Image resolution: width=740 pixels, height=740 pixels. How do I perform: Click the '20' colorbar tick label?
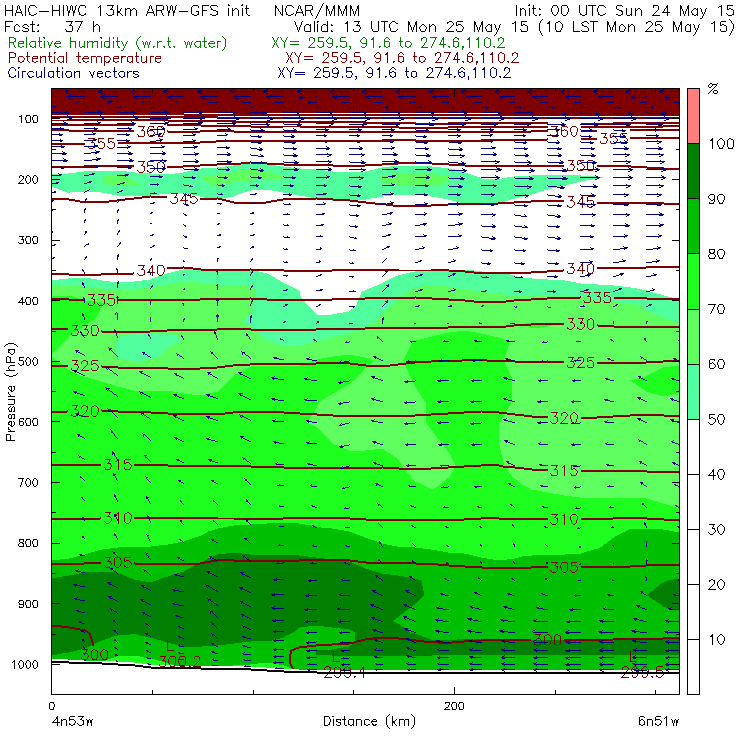[716, 585]
